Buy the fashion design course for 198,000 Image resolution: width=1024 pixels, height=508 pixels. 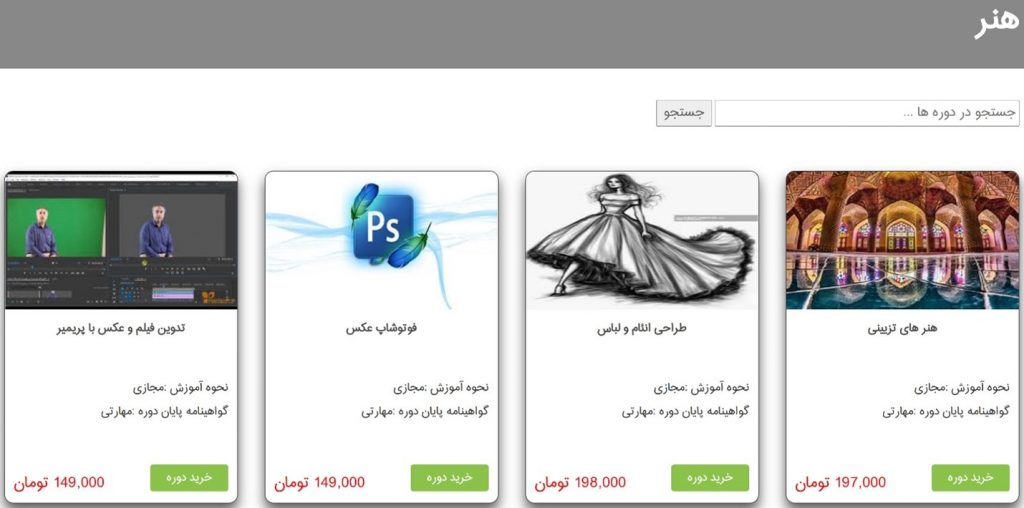710,478
